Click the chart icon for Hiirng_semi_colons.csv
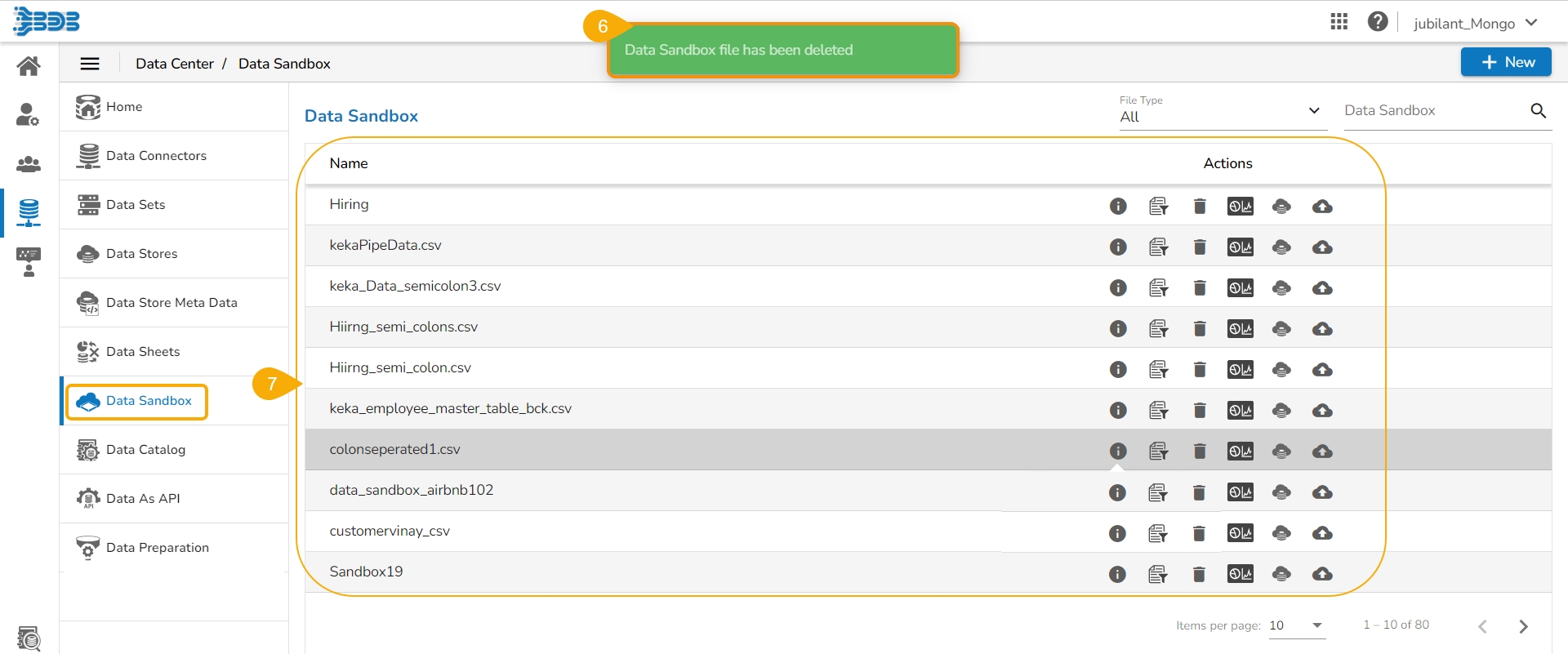Viewport: 1568px width, 654px height. click(x=1241, y=329)
